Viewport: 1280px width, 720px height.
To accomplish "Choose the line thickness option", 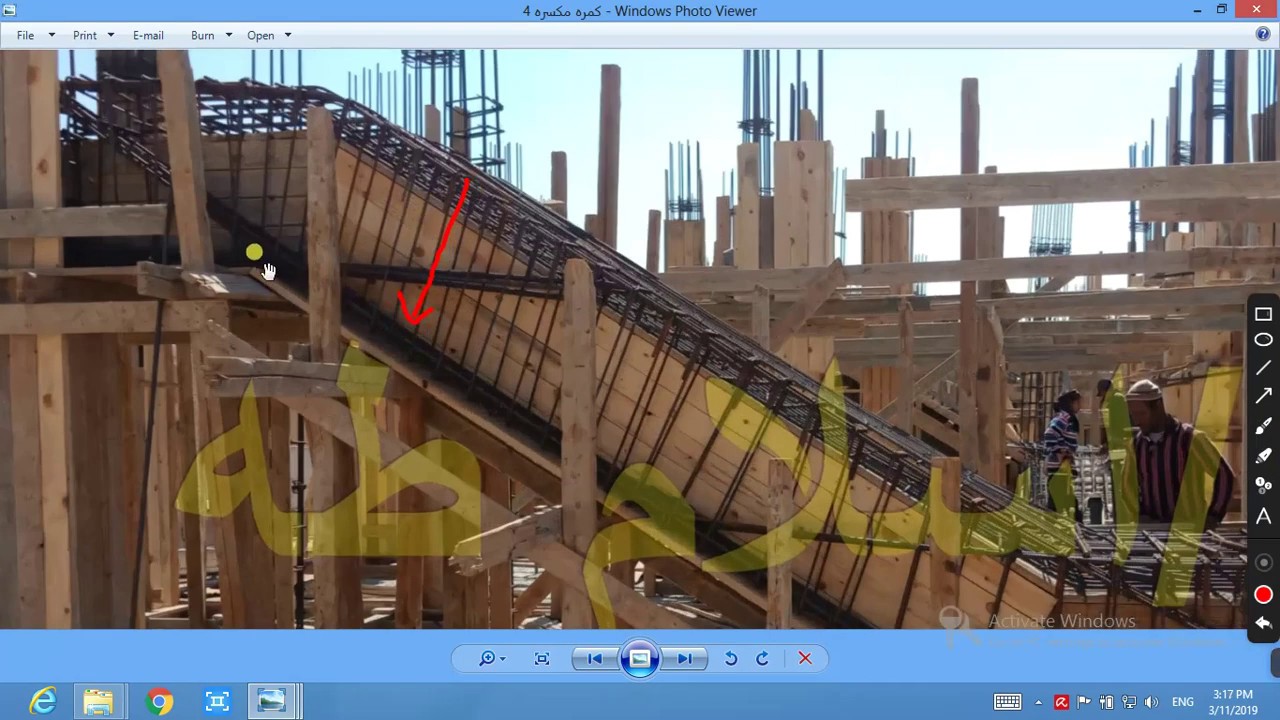I will click(1263, 563).
